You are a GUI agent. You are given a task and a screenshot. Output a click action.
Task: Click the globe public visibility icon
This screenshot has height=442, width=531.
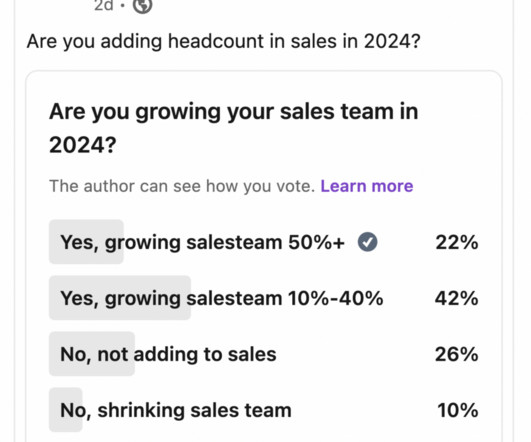pyautogui.click(x=142, y=6)
